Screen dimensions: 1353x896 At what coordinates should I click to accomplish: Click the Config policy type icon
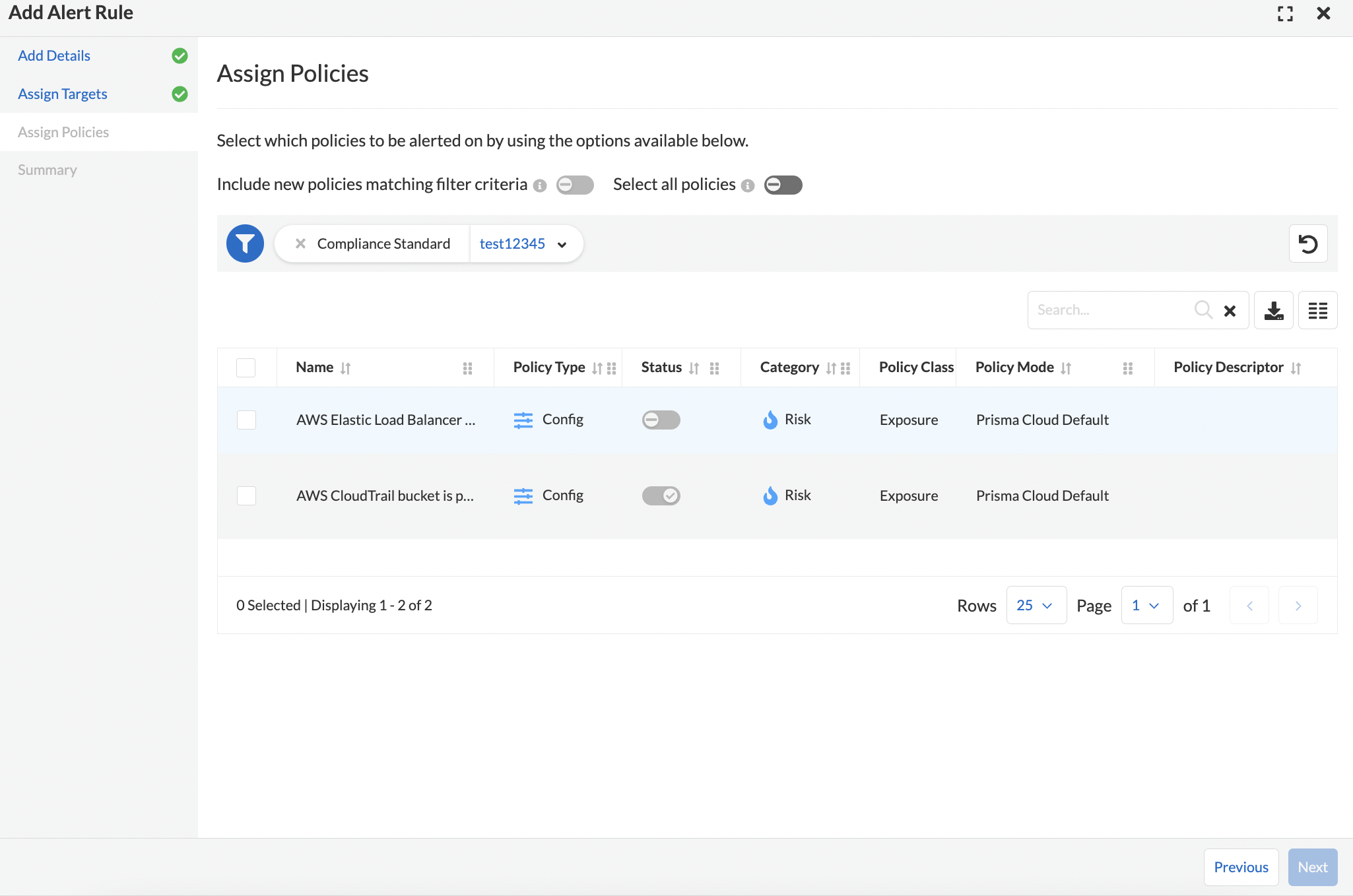523,420
